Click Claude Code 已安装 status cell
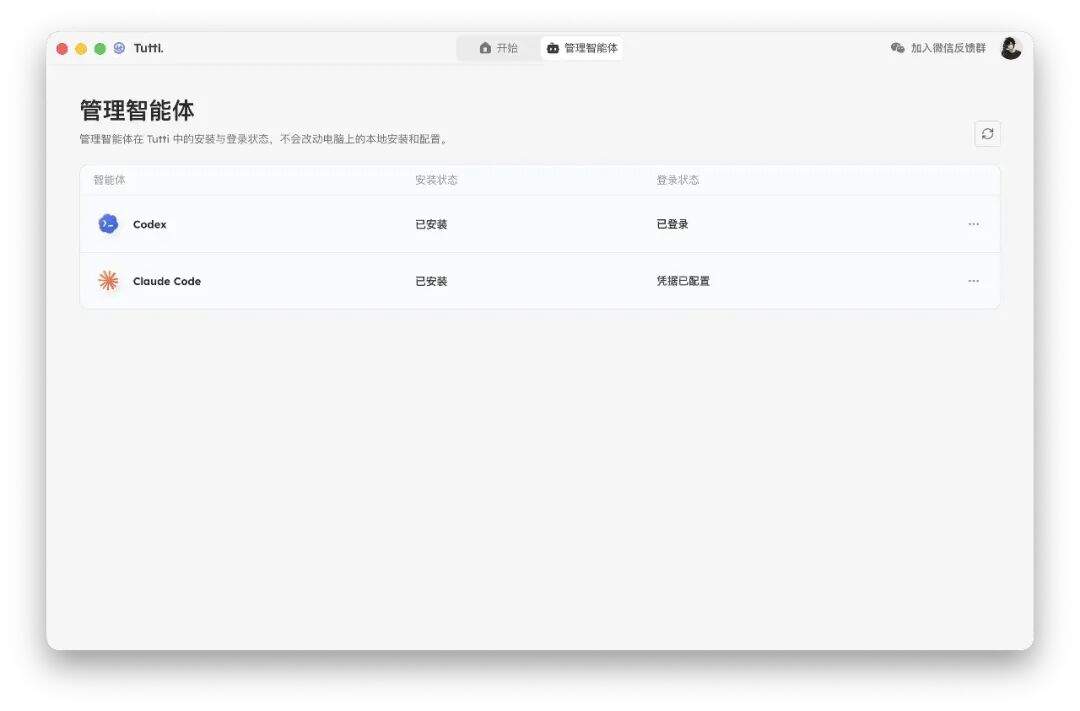 click(431, 281)
